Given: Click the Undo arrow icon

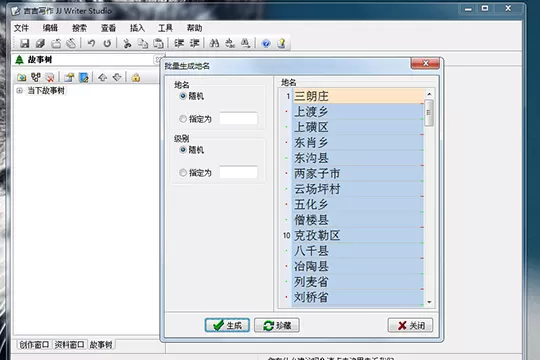Looking at the screenshot, I should click(x=91, y=43).
